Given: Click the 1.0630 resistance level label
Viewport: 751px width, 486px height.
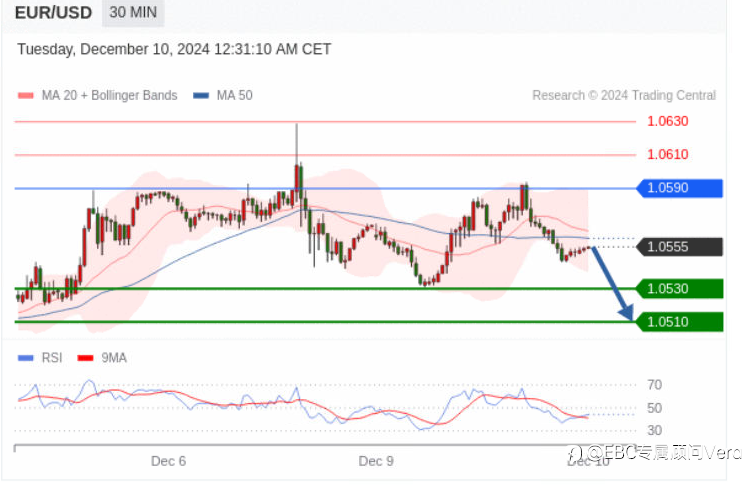Looking at the screenshot, I should [667, 122].
